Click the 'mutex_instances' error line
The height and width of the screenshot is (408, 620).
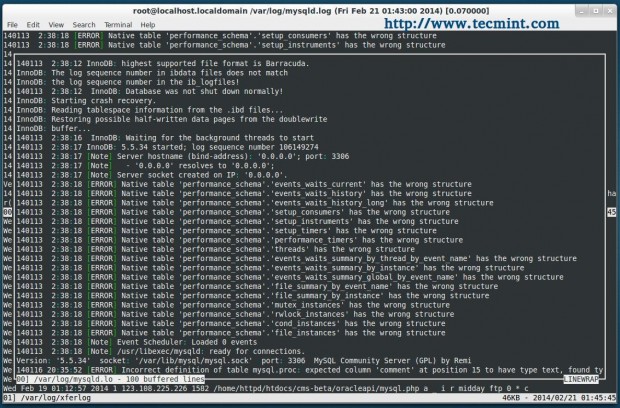tap(233, 305)
